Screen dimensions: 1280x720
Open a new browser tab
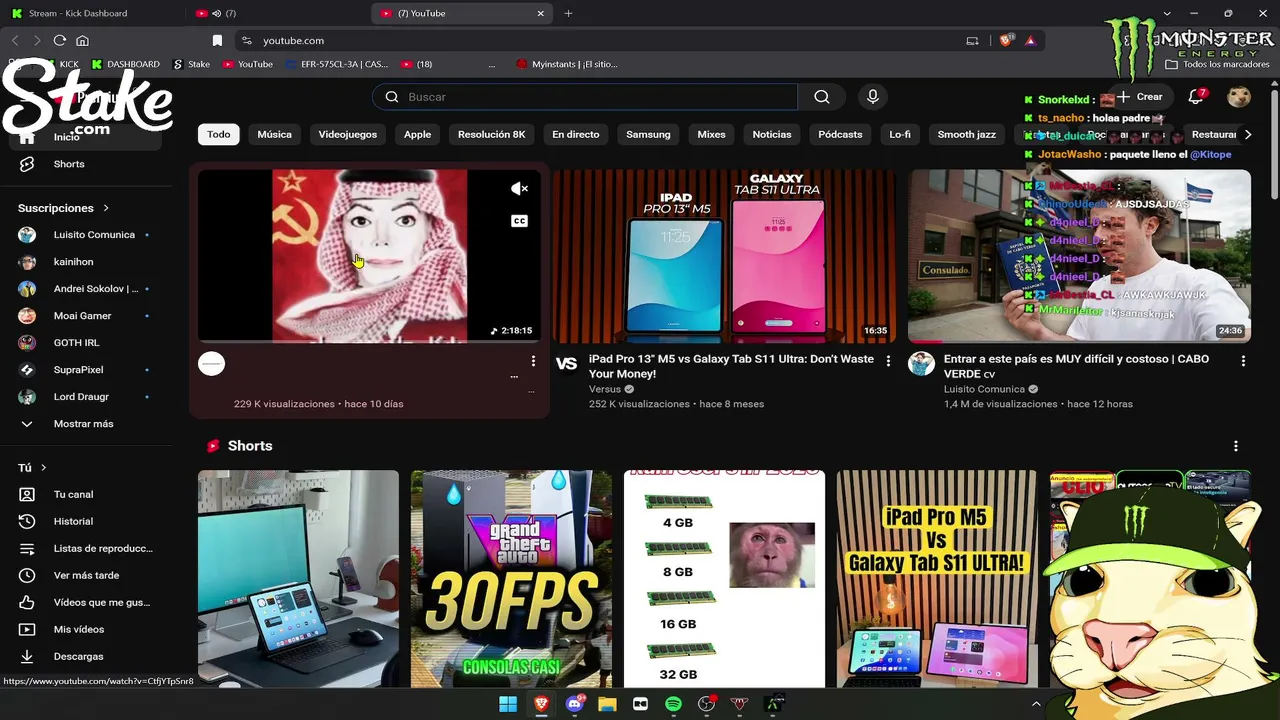coord(568,13)
